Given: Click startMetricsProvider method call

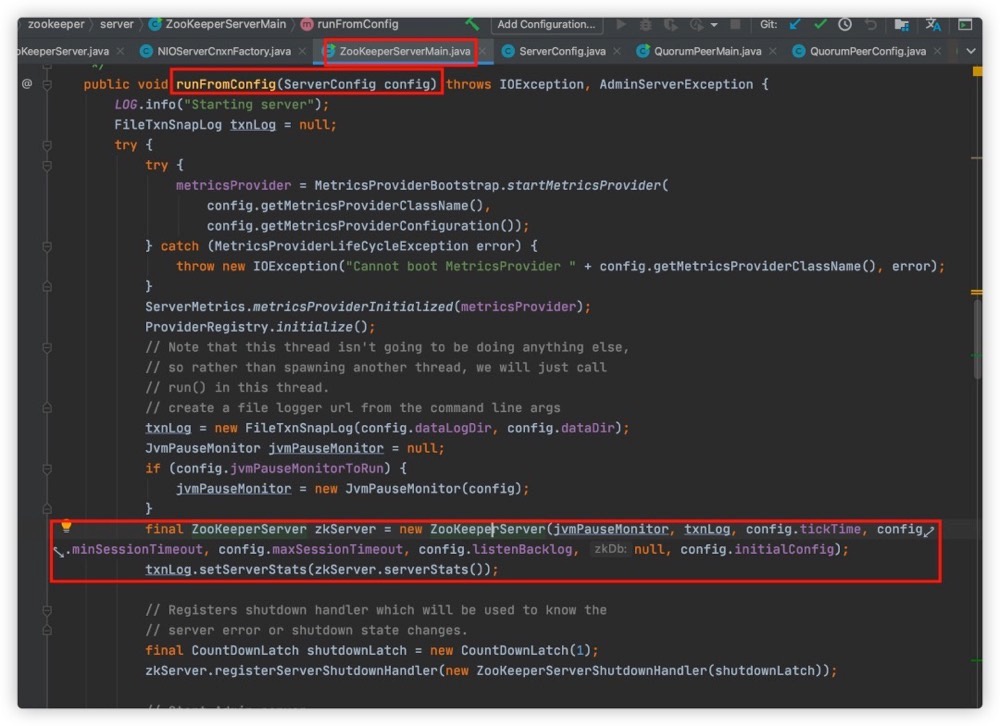Looking at the screenshot, I should point(584,185).
